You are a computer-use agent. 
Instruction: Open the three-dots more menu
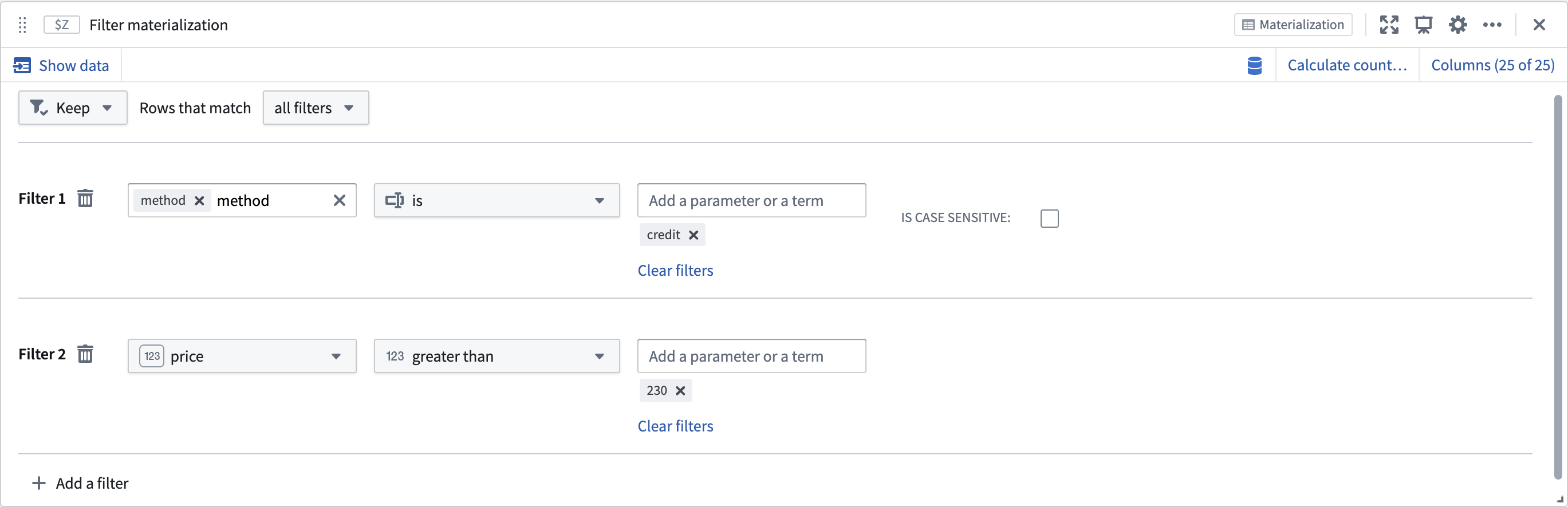(1492, 25)
